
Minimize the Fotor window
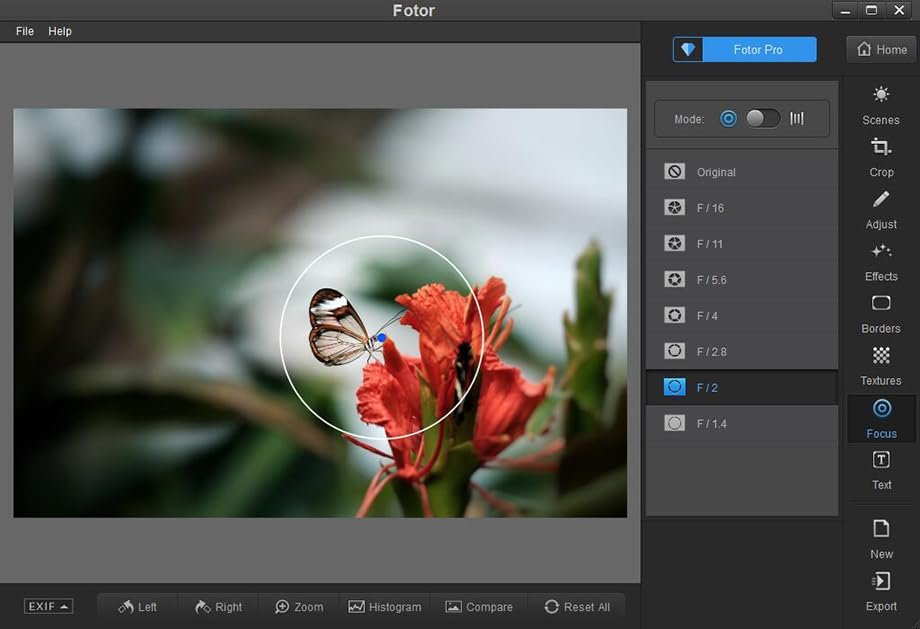coord(845,10)
